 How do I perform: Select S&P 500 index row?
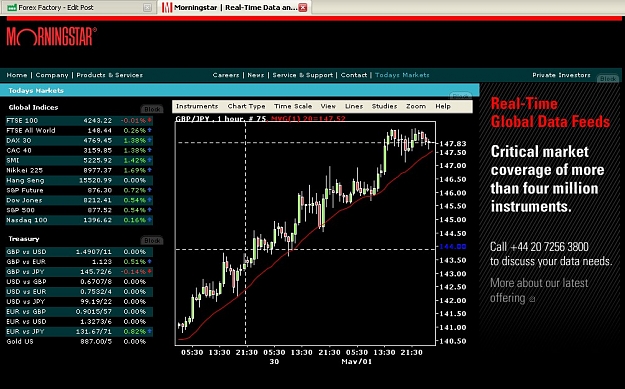(x=79, y=210)
